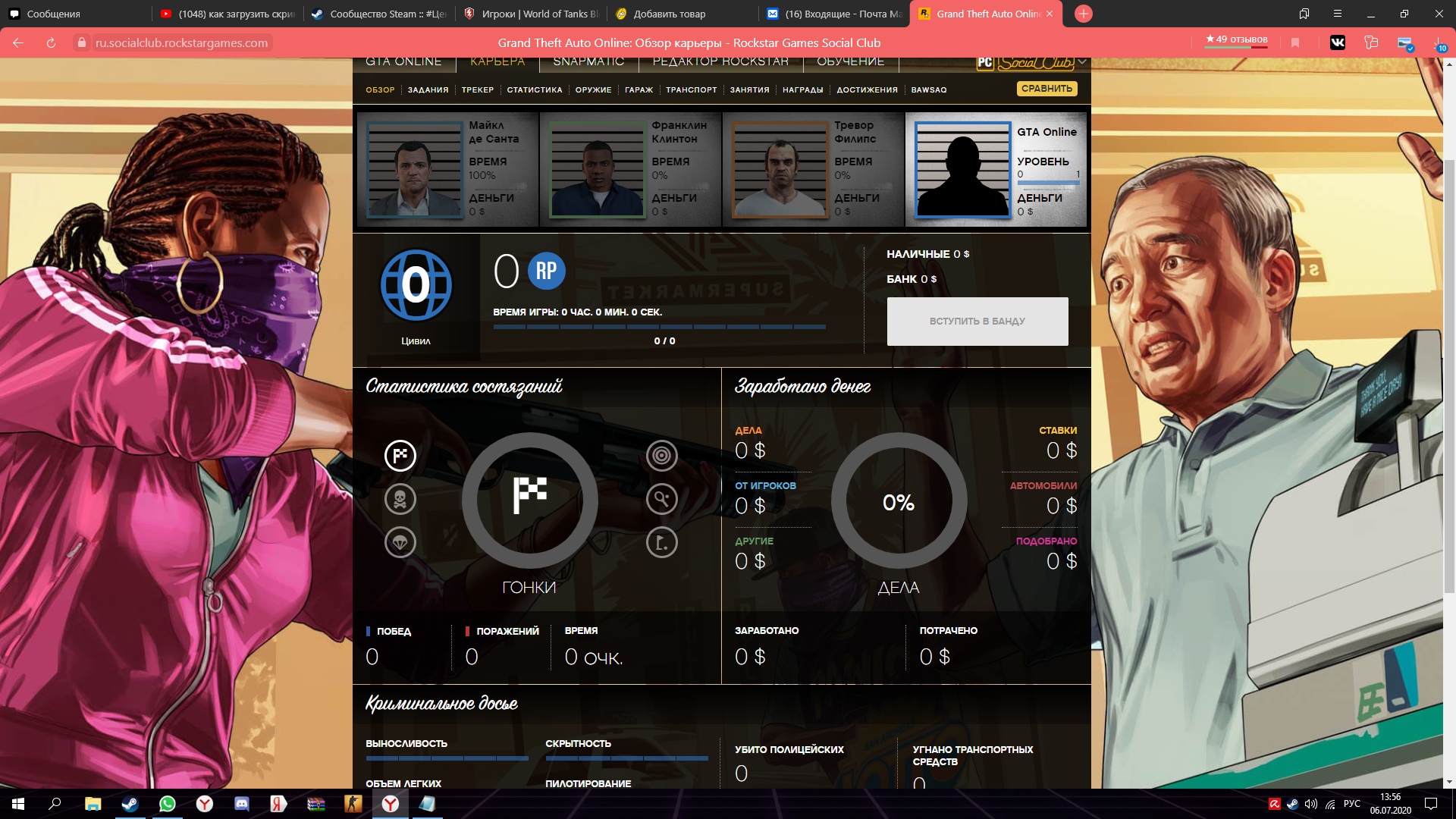Click the ГОНКИ circular gauge
Image resolution: width=1456 pixels, height=819 pixels.
(x=529, y=500)
